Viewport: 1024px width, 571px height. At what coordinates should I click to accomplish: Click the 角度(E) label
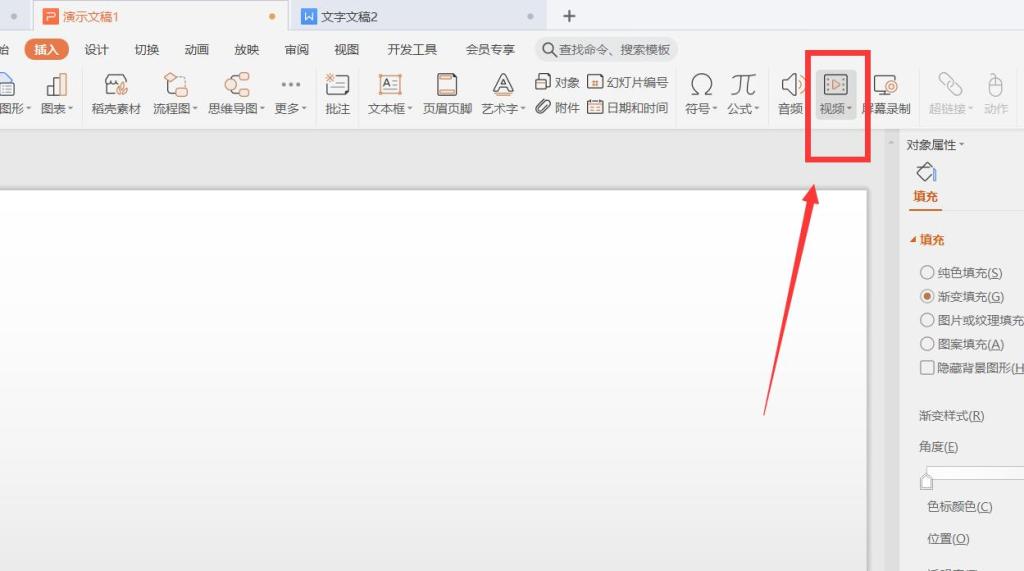(x=938, y=447)
